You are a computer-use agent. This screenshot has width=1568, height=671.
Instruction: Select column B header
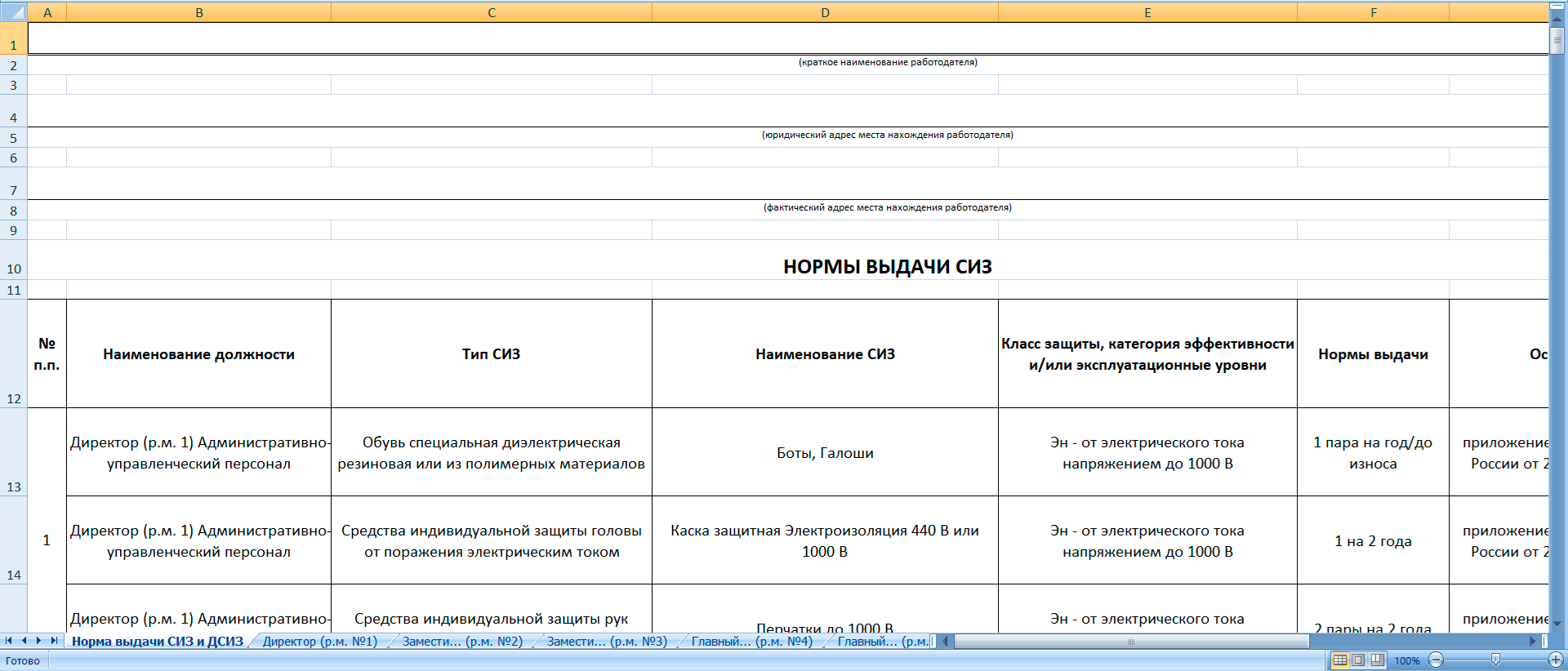pos(198,12)
